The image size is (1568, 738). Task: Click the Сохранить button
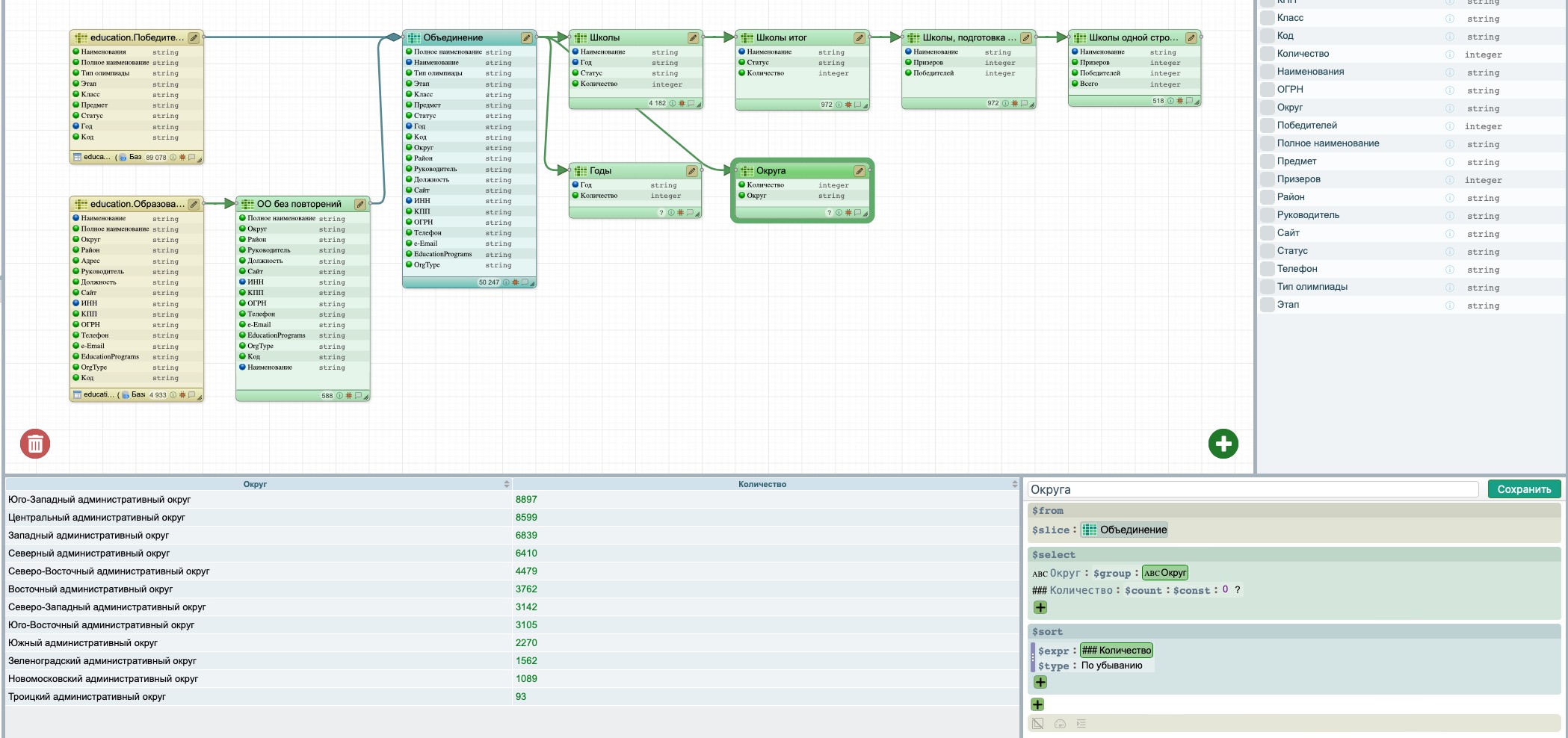click(x=1523, y=489)
